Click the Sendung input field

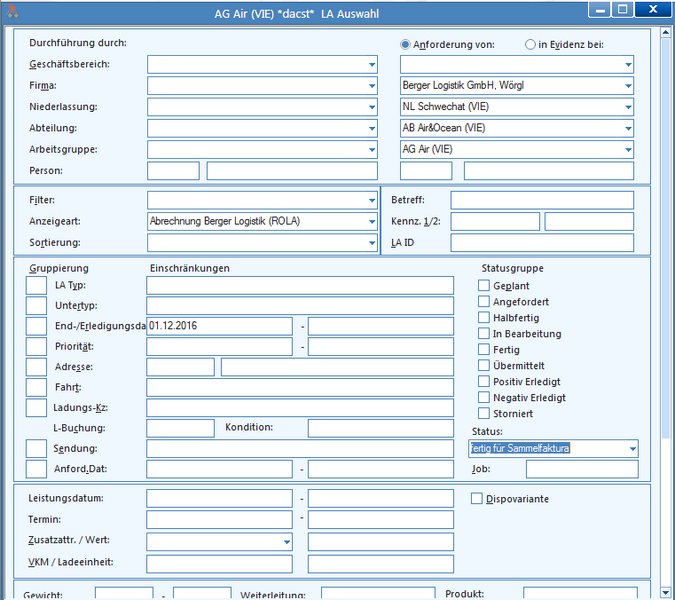click(x=300, y=448)
